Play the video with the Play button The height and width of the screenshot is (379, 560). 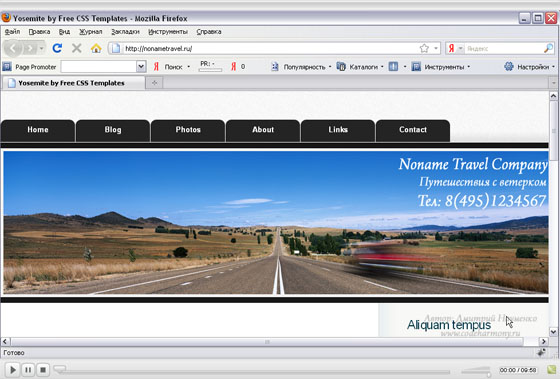pos(12,370)
